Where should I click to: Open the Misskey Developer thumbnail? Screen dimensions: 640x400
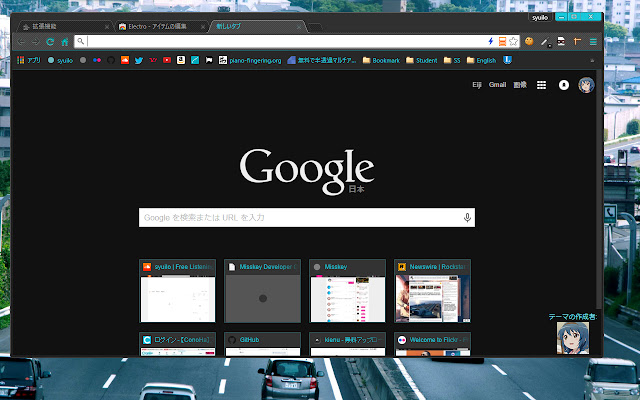(x=262, y=291)
